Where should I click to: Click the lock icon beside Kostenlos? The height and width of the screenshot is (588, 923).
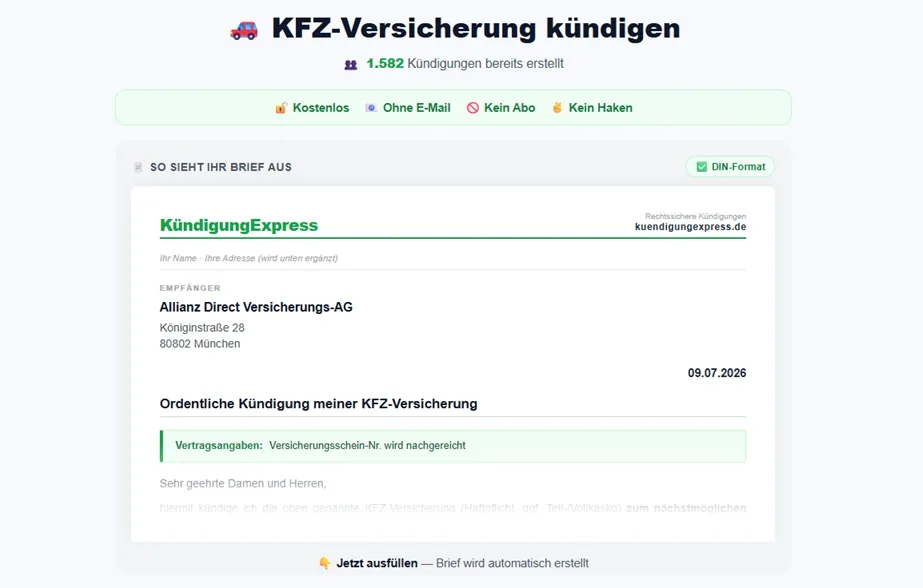[x=281, y=108]
